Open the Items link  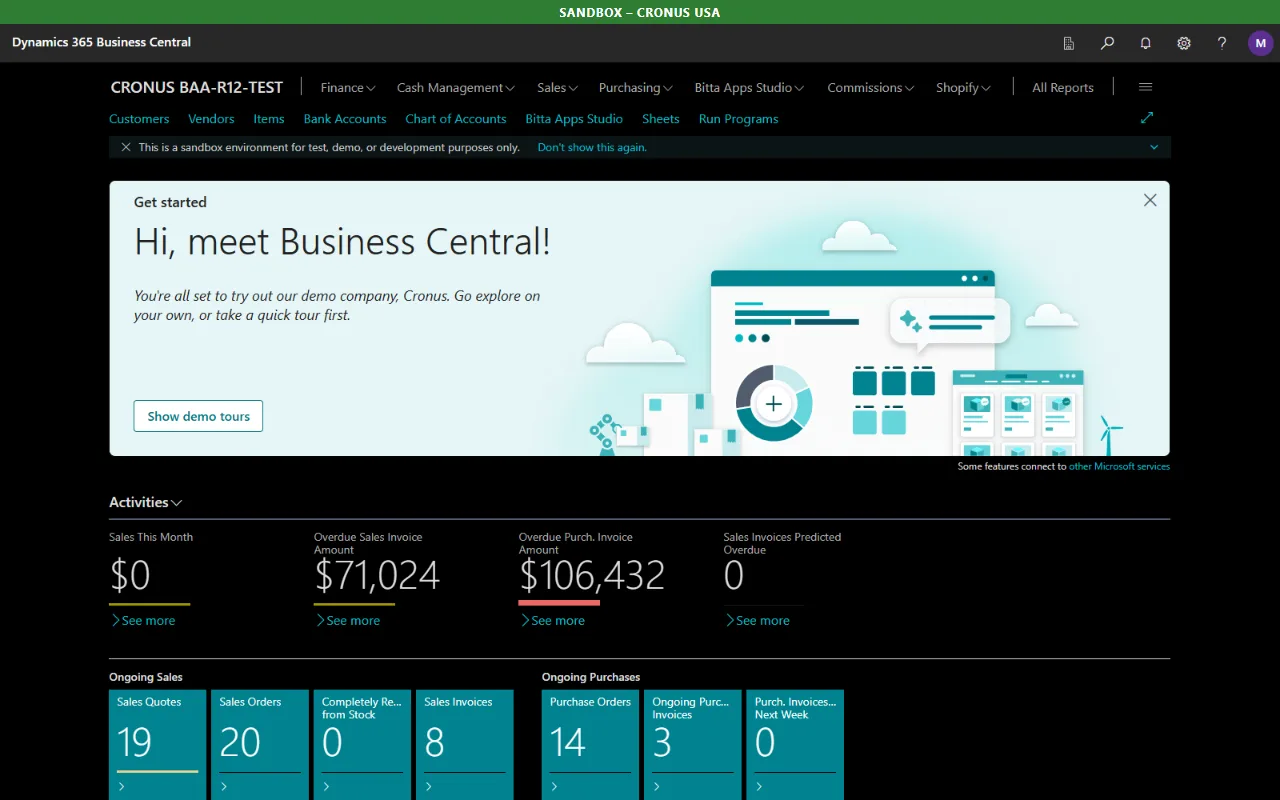(269, 118)
